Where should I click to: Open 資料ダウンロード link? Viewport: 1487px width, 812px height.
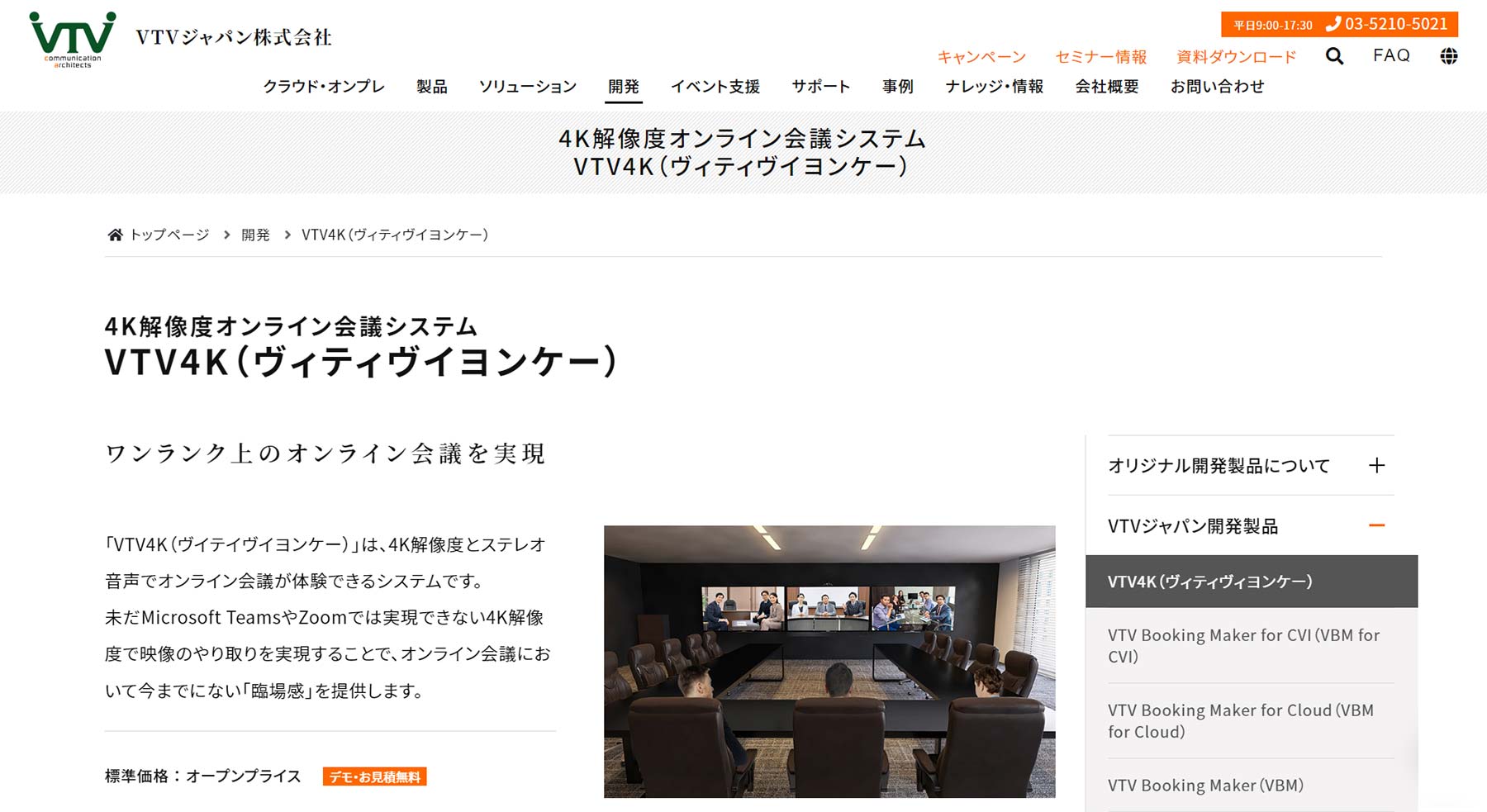pos(1236,57)
